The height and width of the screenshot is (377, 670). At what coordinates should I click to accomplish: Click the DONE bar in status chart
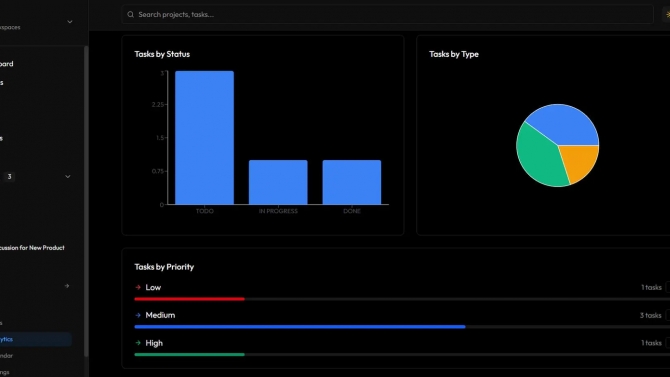352,182
